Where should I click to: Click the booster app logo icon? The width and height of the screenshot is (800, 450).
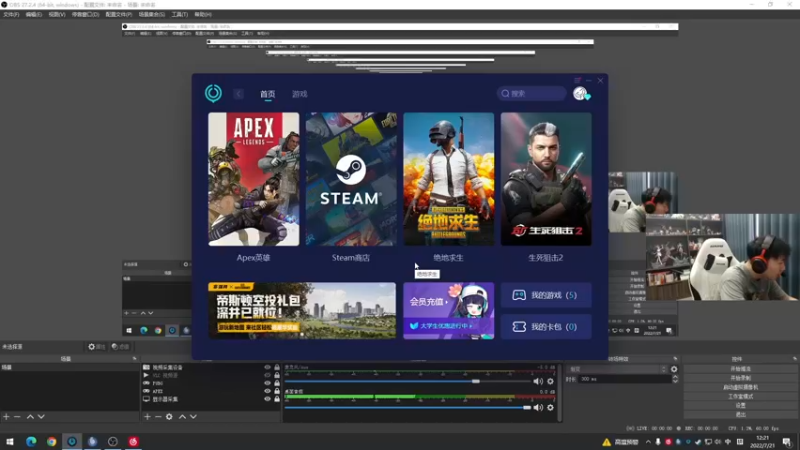click(x=213, y=93)
